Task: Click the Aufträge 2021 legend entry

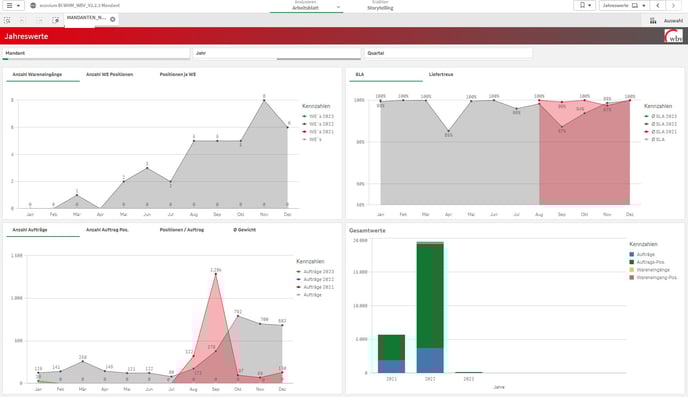Action: click(x=315, y=287)
